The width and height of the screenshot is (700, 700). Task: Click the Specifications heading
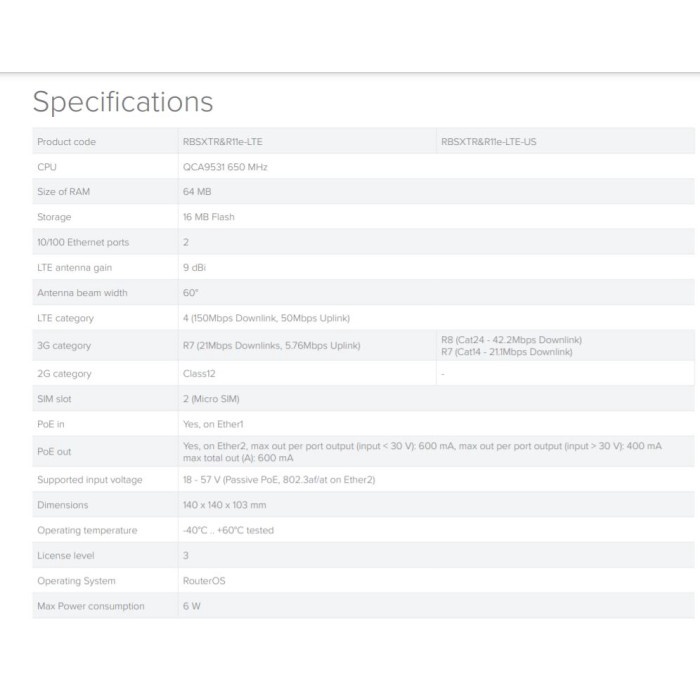coord(122,102)
